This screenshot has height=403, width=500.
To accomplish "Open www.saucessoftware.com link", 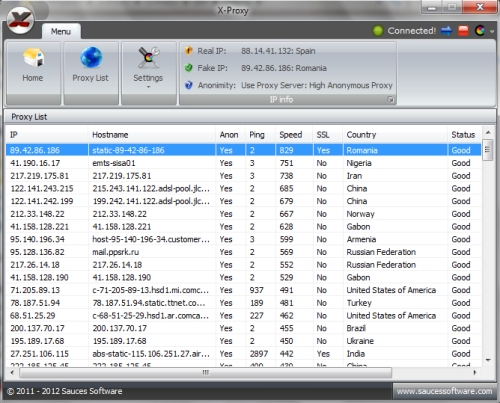I will pos(444,391).
